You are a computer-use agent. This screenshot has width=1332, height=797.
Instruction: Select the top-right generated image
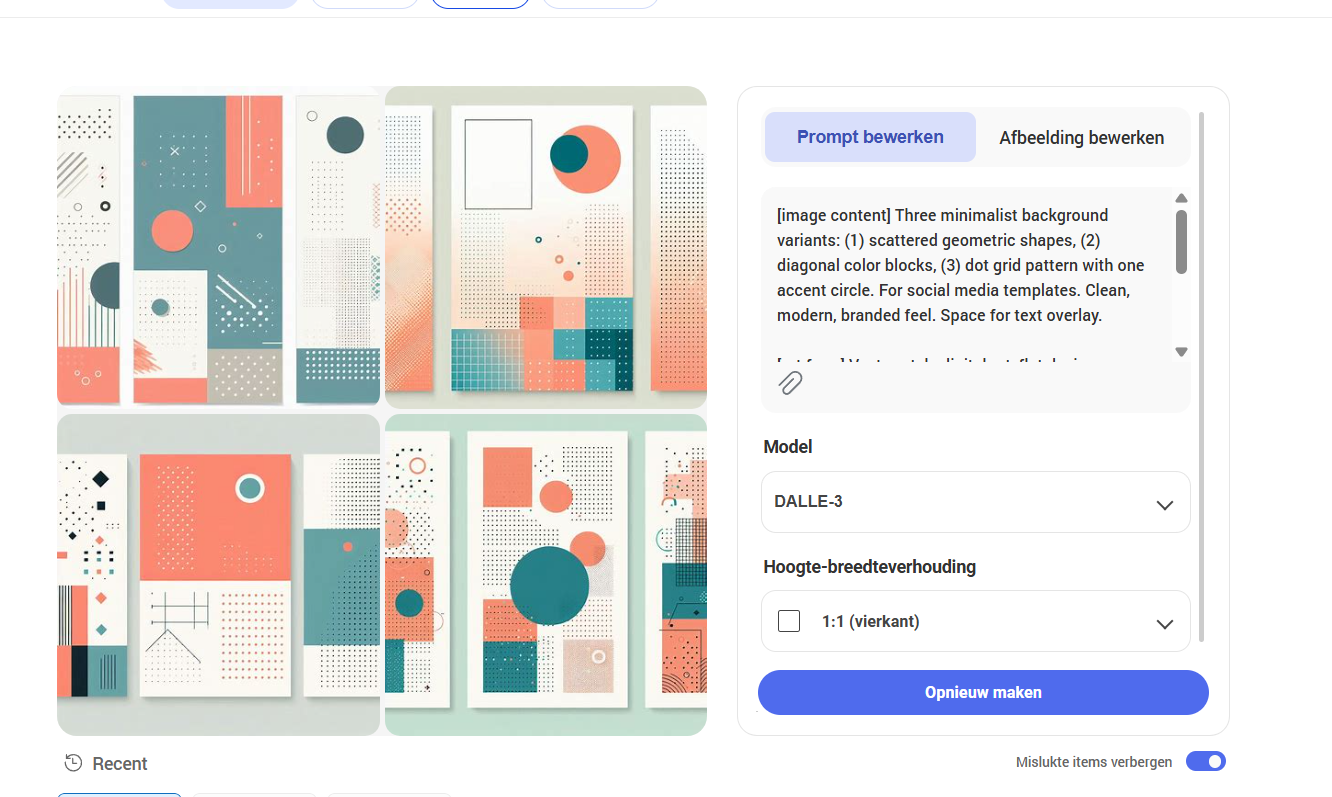(546, 247)
